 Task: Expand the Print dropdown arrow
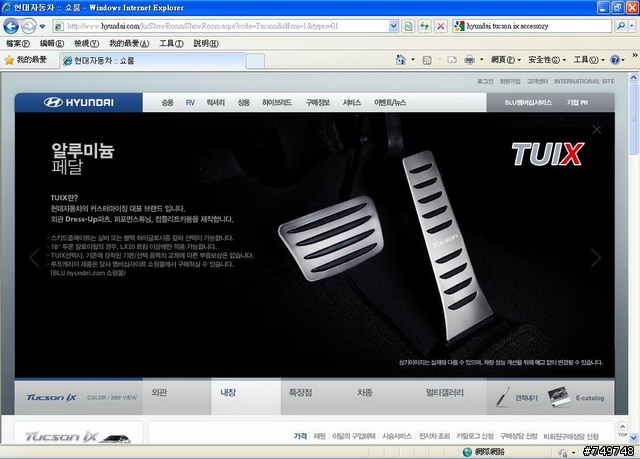tap(482, 60)
